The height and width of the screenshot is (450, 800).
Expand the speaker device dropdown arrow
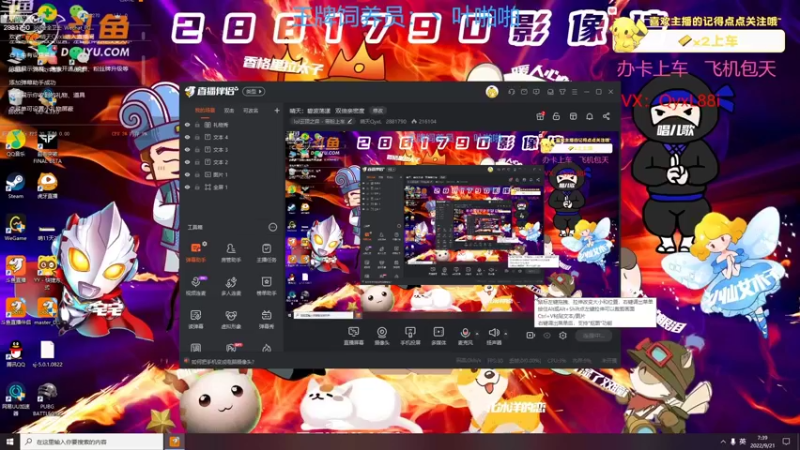point(506,334)
